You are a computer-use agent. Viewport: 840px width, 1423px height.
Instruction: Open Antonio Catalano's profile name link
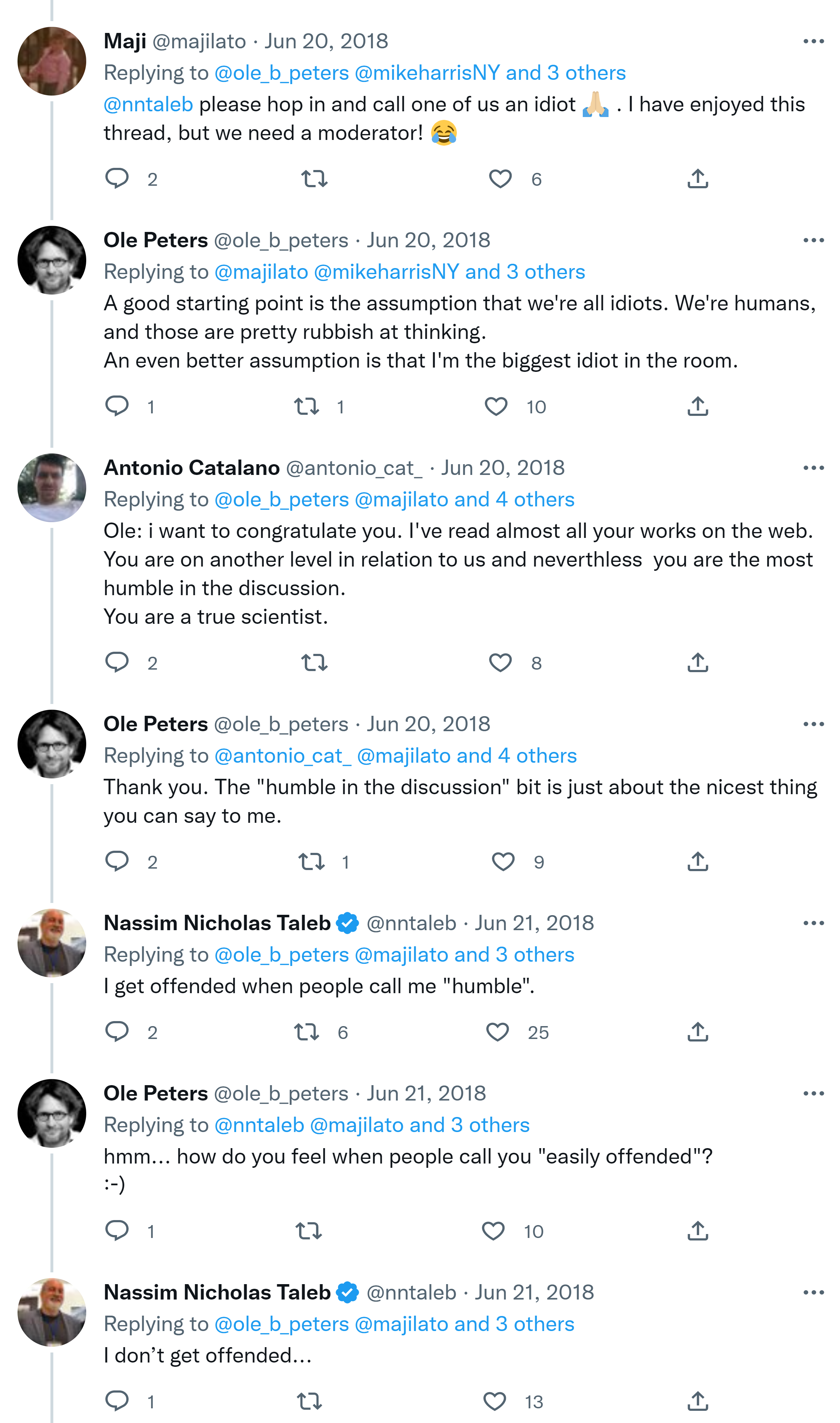(x=191, y=468)
